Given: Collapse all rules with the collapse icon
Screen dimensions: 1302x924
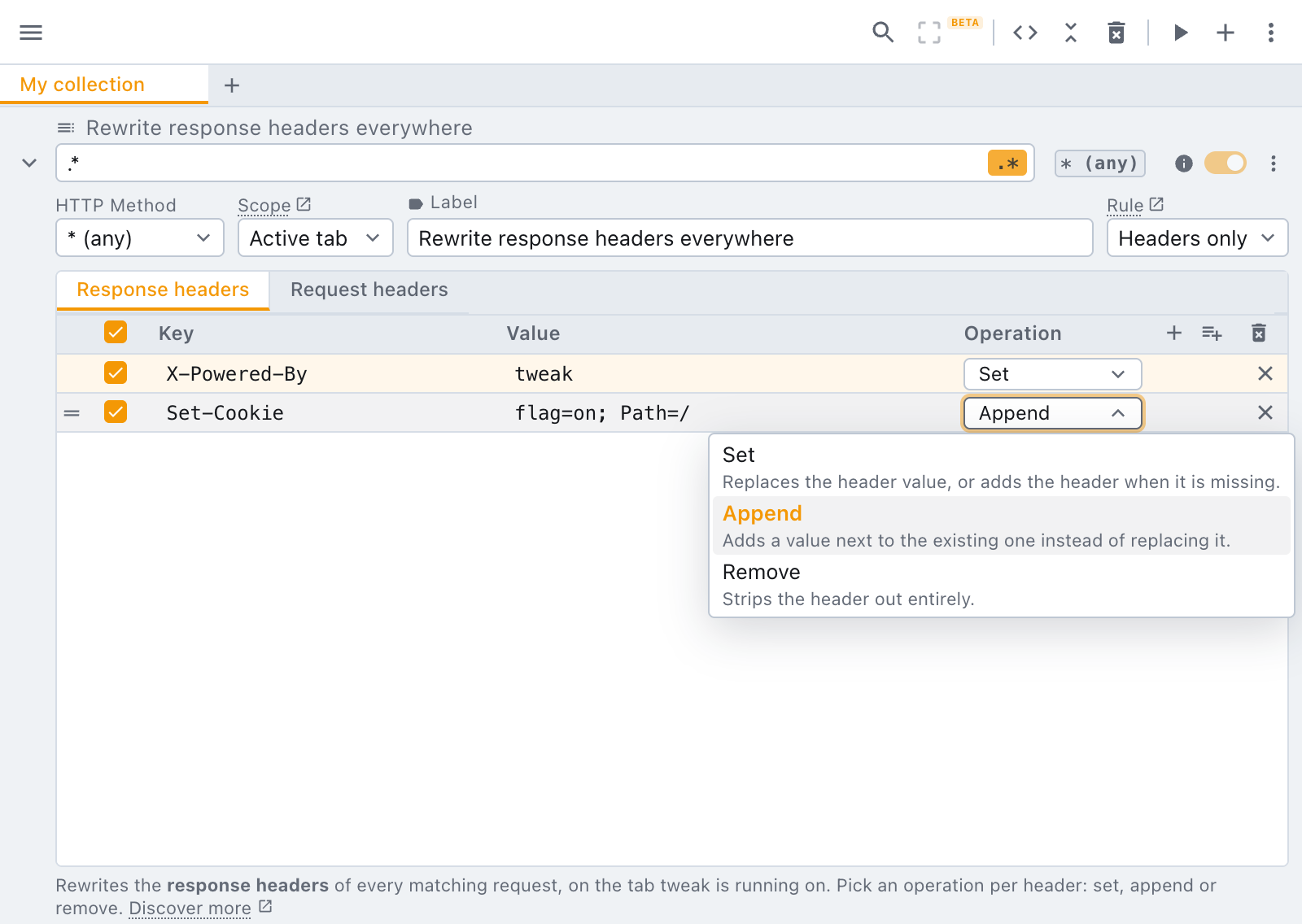Looking at the screenshot, I should [1071, 33].
